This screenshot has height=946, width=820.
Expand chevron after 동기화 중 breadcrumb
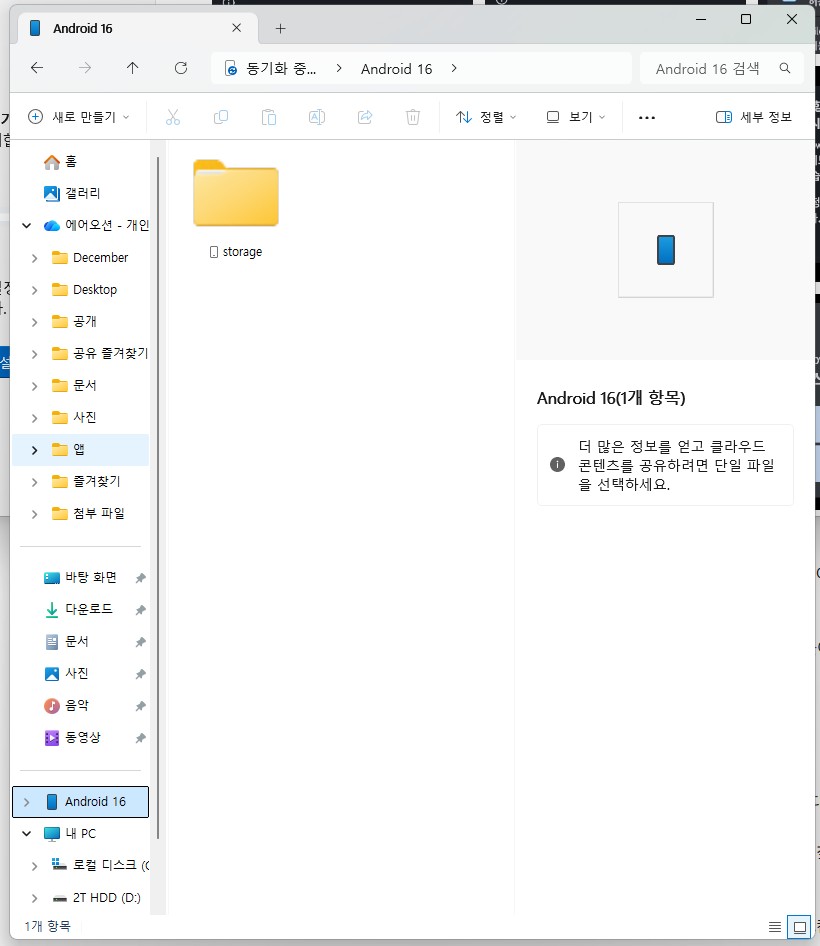click(x=339, y=68)
